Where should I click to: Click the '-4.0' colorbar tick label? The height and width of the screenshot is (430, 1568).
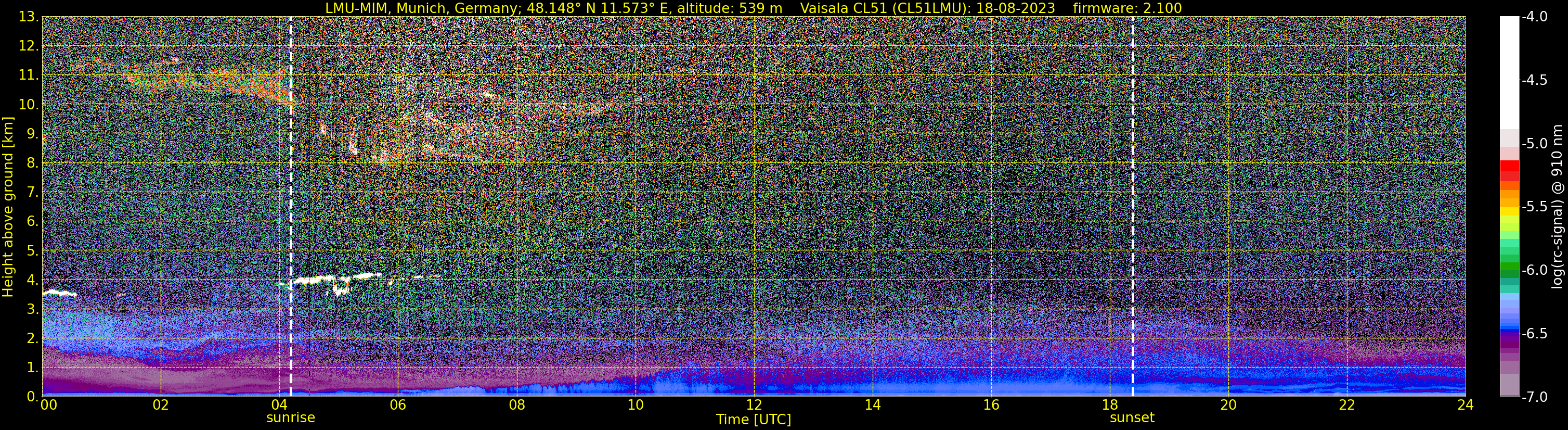1534,17
